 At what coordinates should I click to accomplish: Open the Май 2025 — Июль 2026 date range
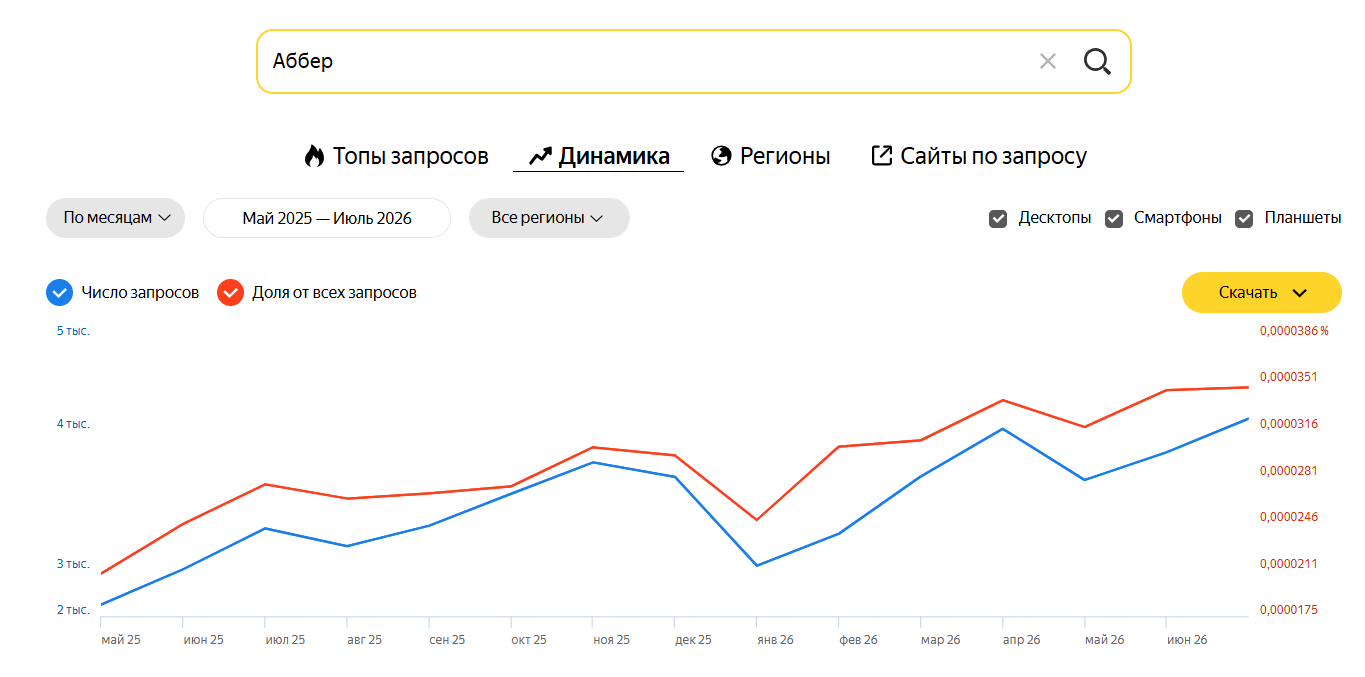pos(327,218)
